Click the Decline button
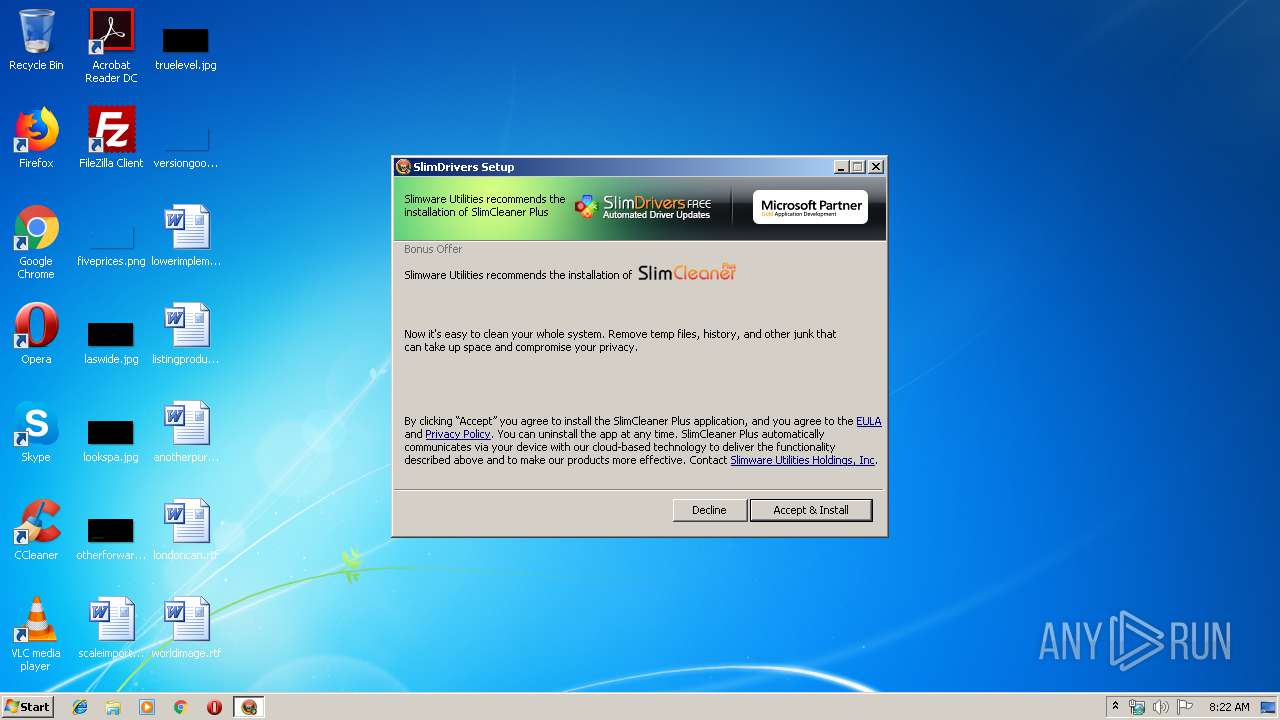This screenshot has width=1280, height=720. [x=709, y=510]
